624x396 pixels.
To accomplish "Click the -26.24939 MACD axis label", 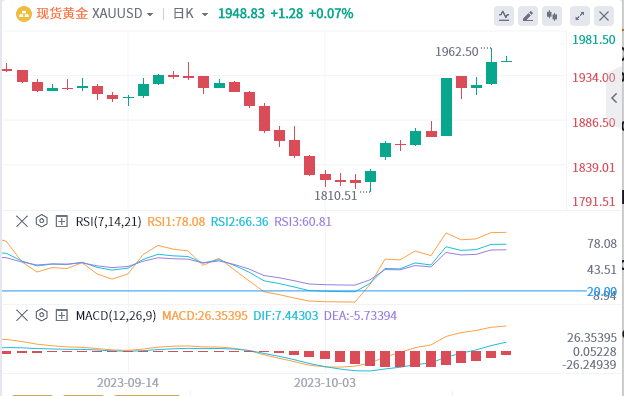I will pos(589,364).
